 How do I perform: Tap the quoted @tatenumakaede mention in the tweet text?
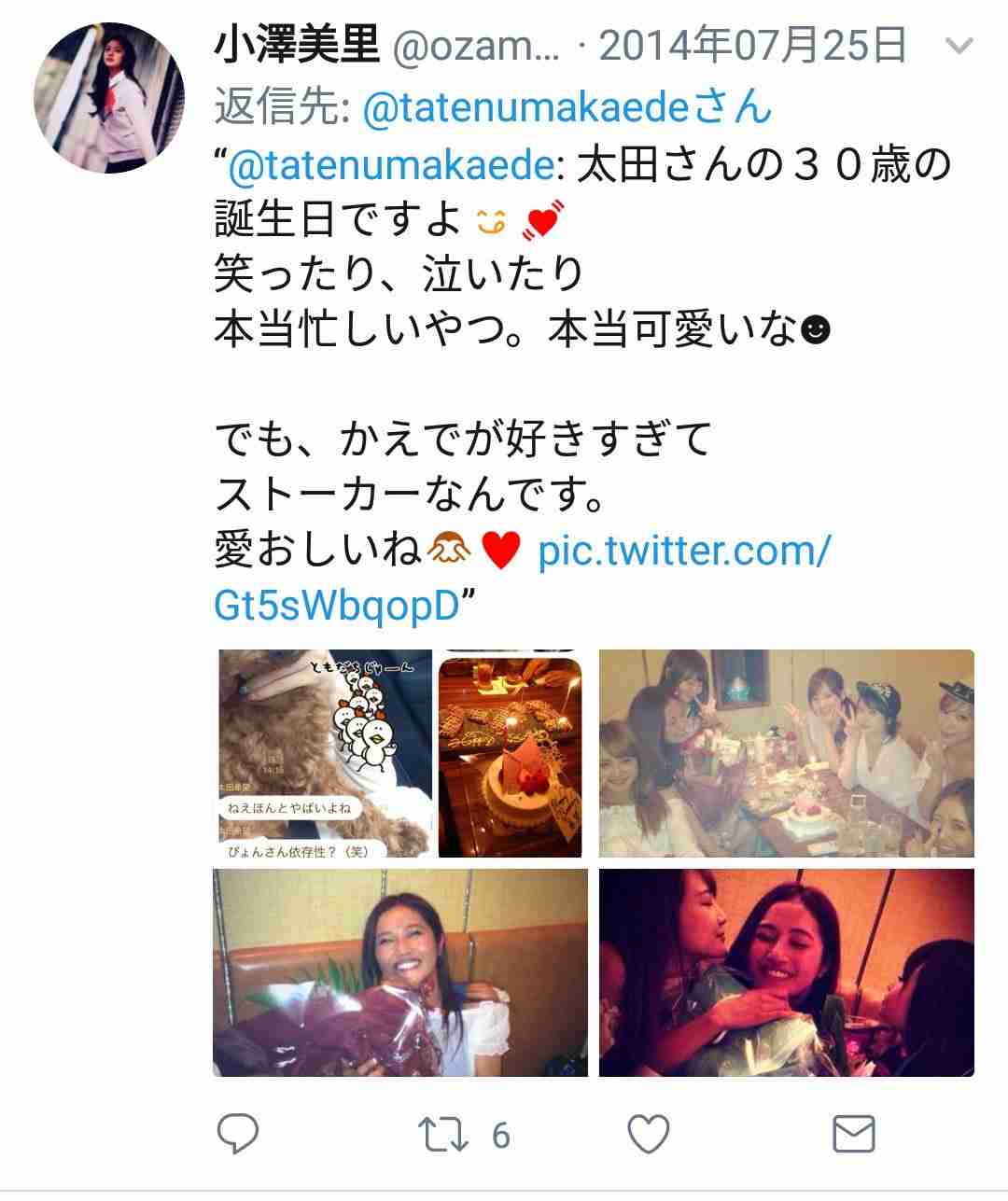389,166
